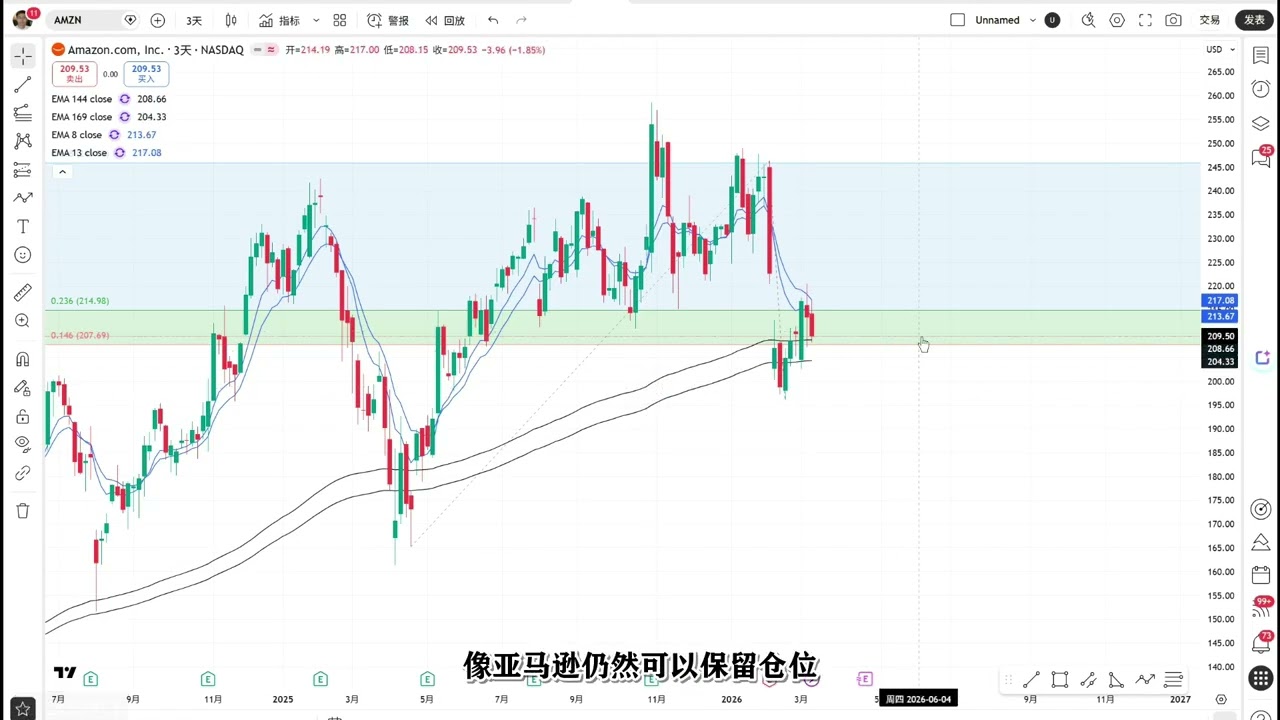Open the brushes and shapes tool

[22, 198]
